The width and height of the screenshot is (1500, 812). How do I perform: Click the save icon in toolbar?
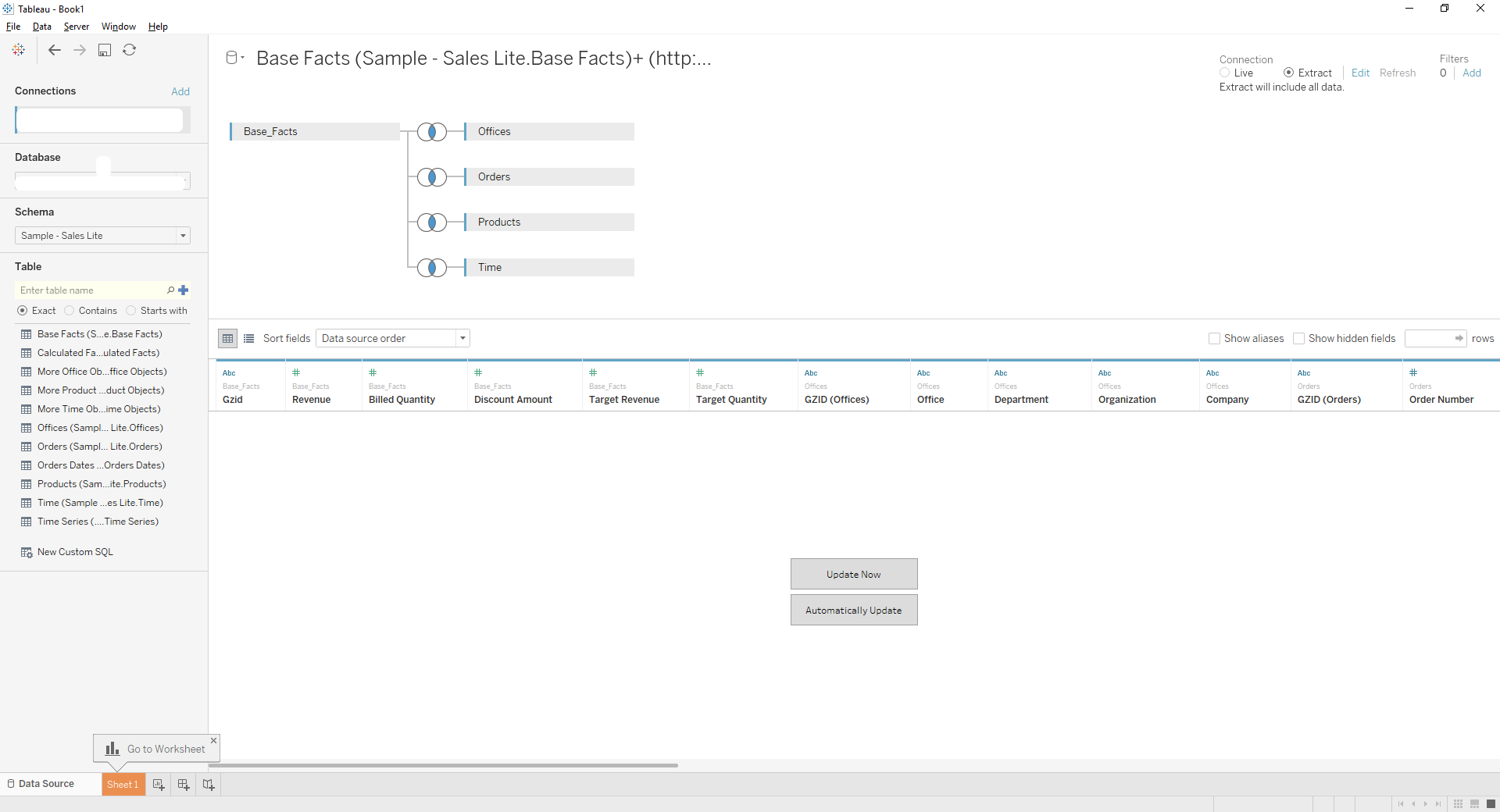coord(105,50)
